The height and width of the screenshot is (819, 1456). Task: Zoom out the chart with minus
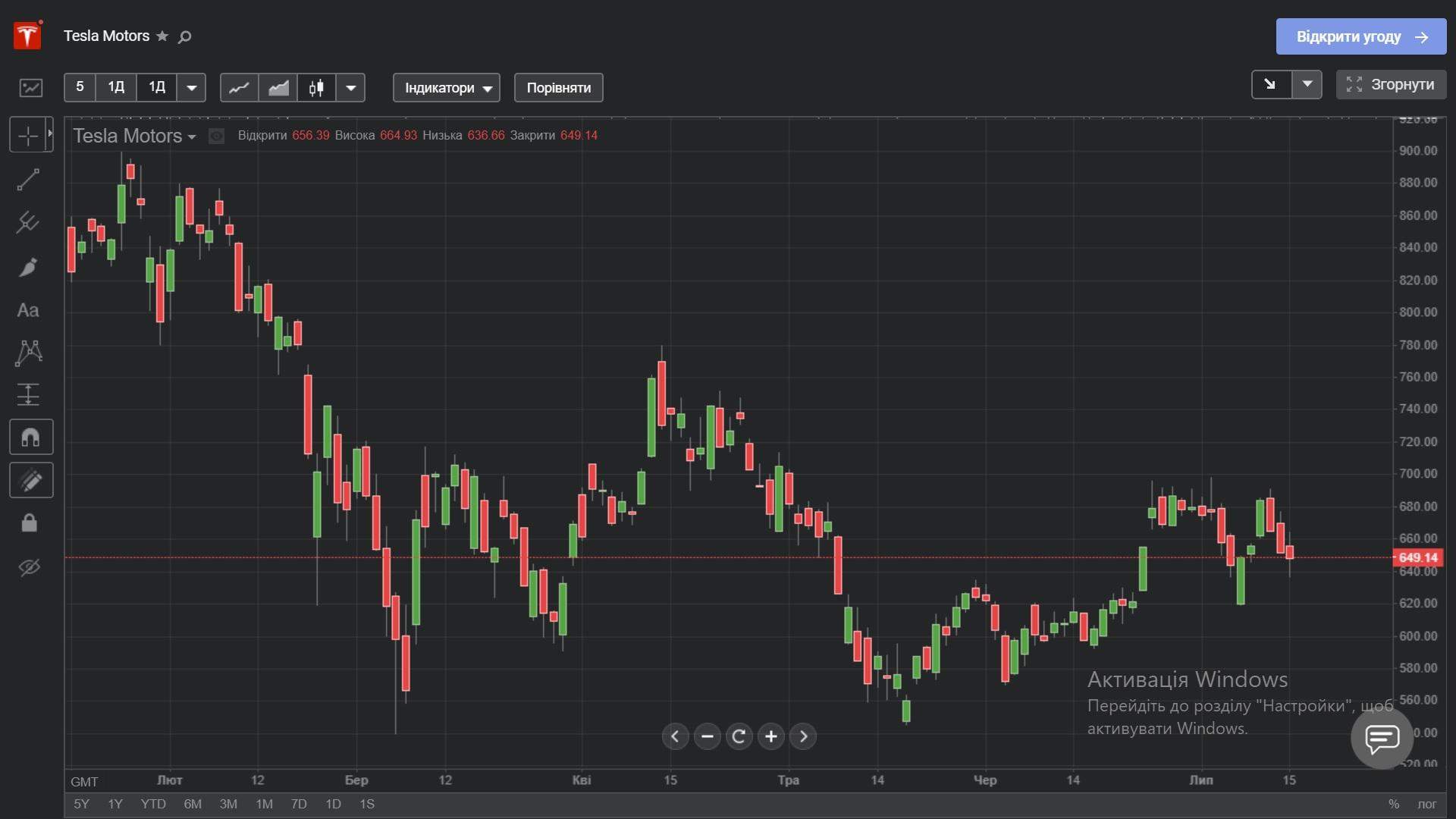pos(707,736)
